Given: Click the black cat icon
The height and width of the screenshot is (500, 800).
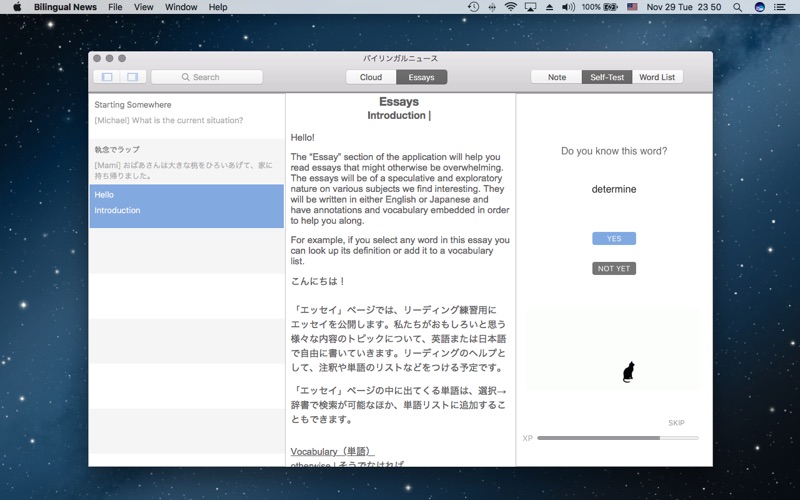Looking at the screenshot, I should coord(629,372).
